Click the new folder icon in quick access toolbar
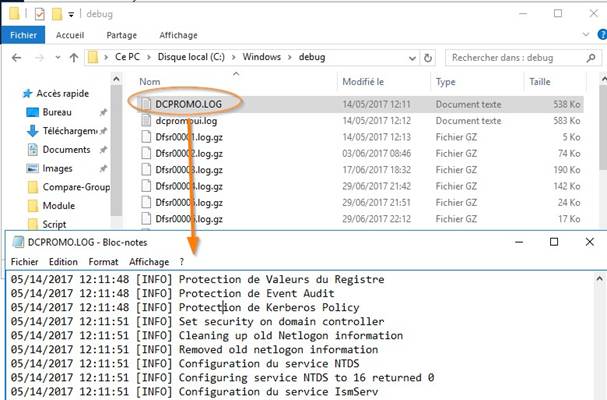 click(x=57, y=14)
